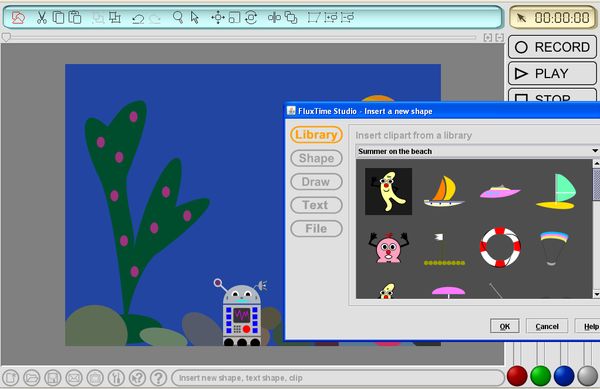This screenshot has height=389, width=600.
Task: Select the distort quadrilateral tool
Action: click(x=314, y=18)
